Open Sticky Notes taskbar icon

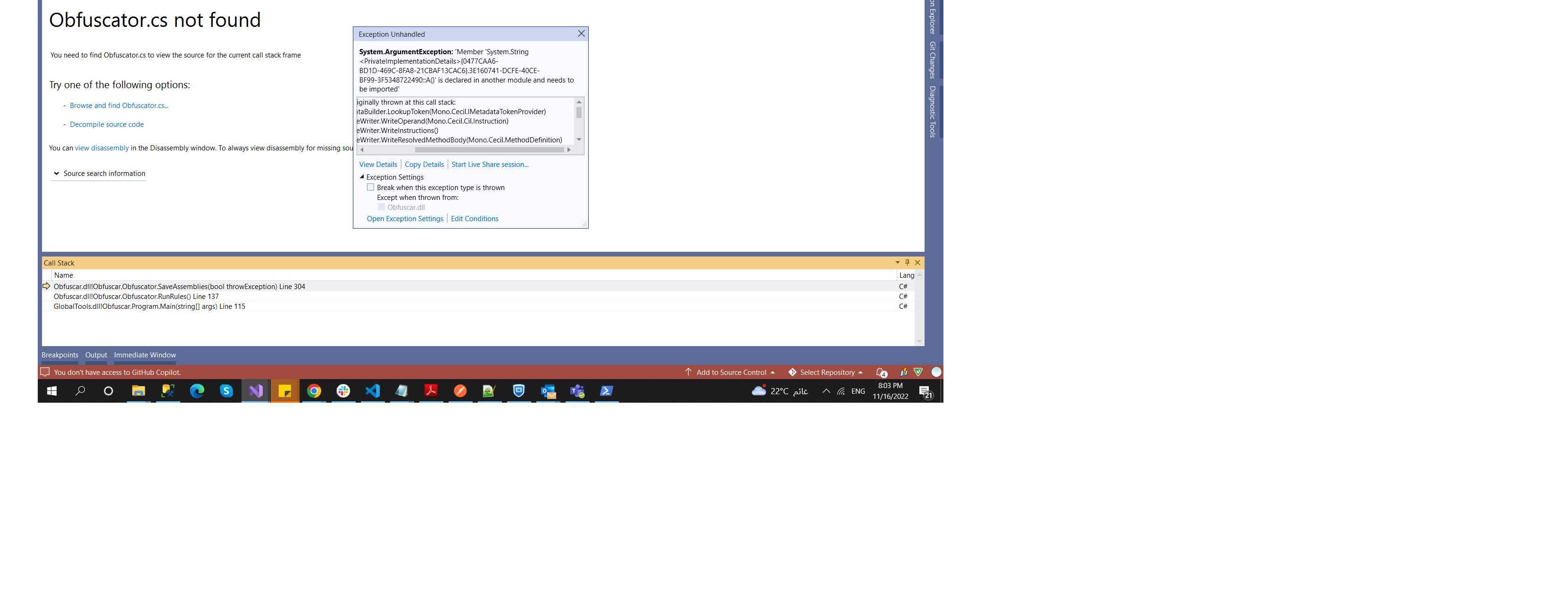pos(285,391)
